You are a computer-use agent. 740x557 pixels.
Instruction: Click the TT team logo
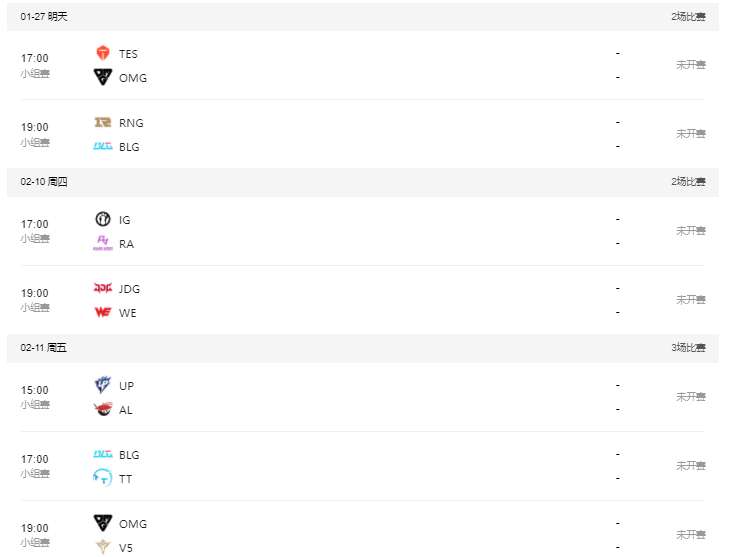pos(102,478)
